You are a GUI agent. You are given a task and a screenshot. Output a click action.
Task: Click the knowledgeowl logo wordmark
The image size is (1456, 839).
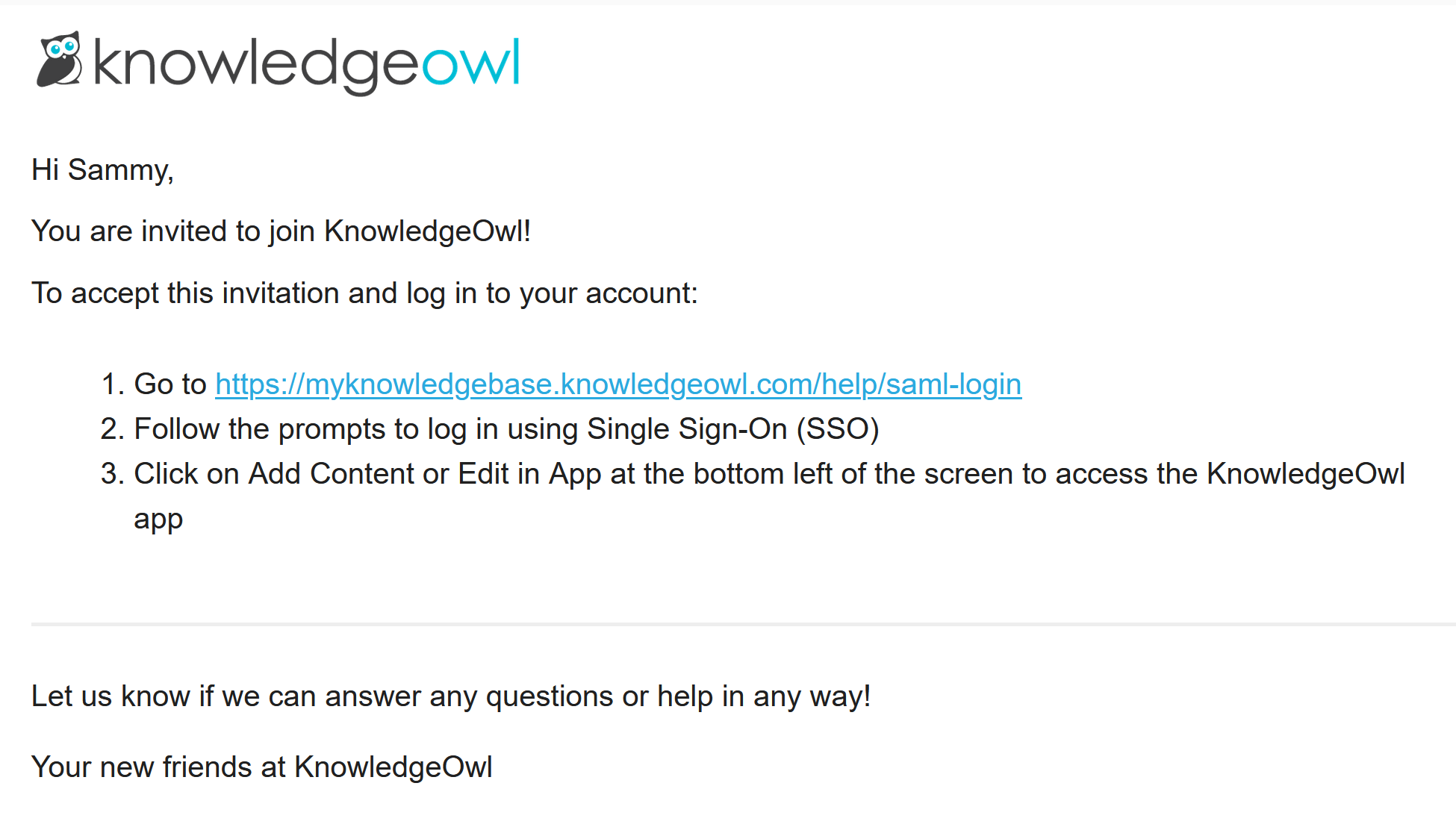pyautogui.click(x=306, y=66)
